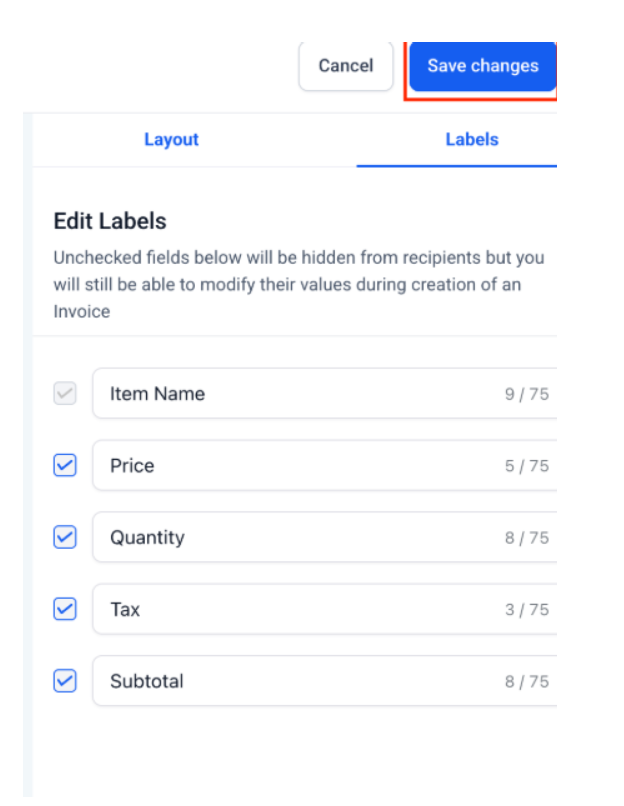Cancel the label edits

345,67
